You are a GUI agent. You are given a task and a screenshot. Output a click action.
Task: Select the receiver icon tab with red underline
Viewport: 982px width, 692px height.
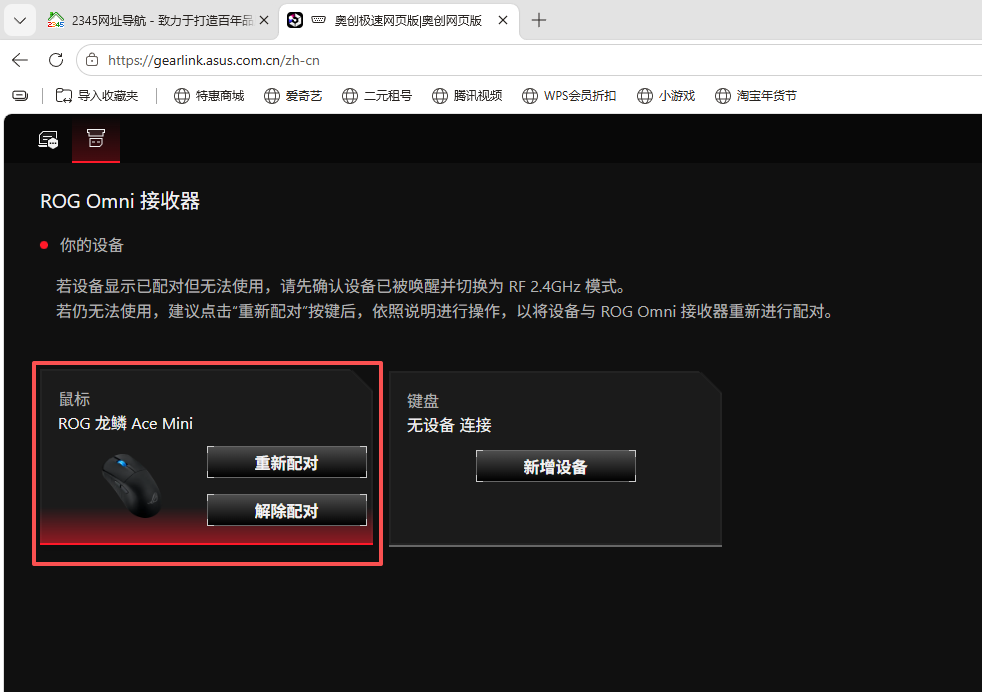tap(96, 139)
